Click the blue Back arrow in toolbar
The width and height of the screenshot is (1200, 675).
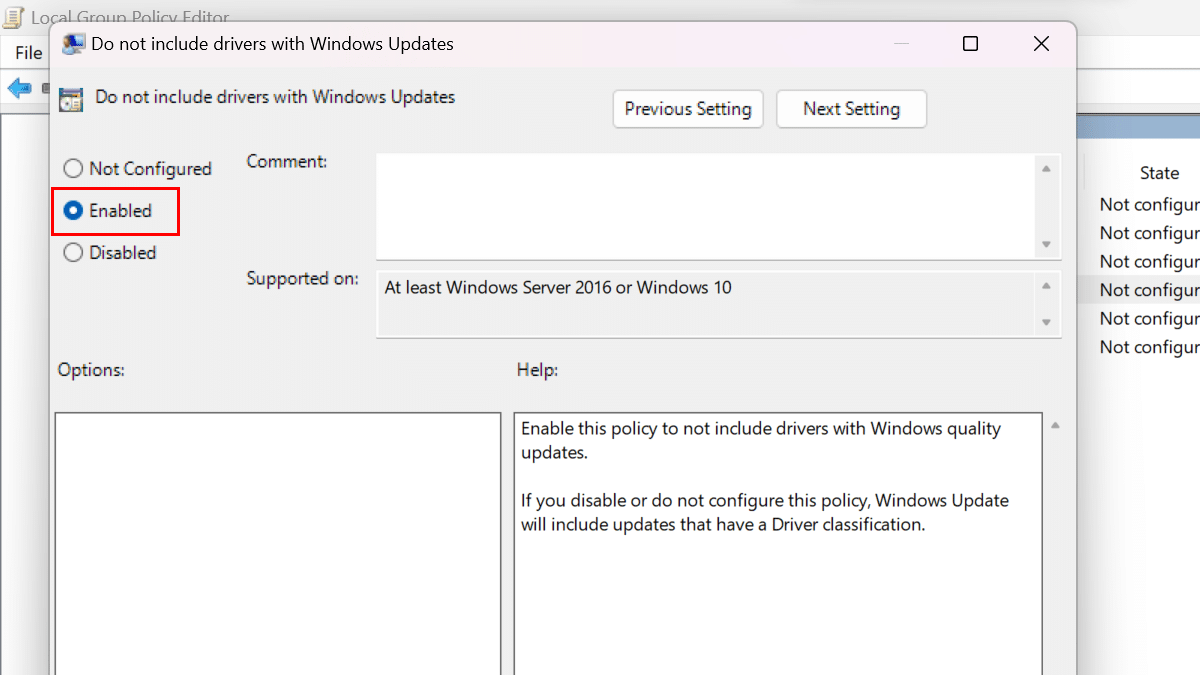pos(19,88)
